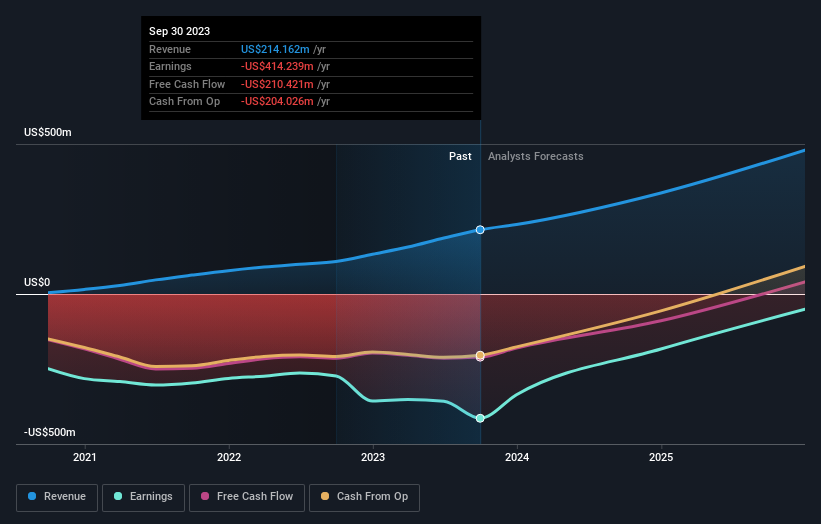Click the US$500m y-axis label
This screenshot has width=821, height=524.
coord(48,132)
